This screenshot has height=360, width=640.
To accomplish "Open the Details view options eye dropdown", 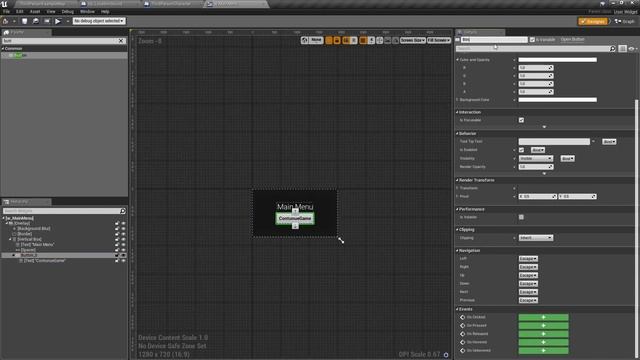I will pos(632,49).
